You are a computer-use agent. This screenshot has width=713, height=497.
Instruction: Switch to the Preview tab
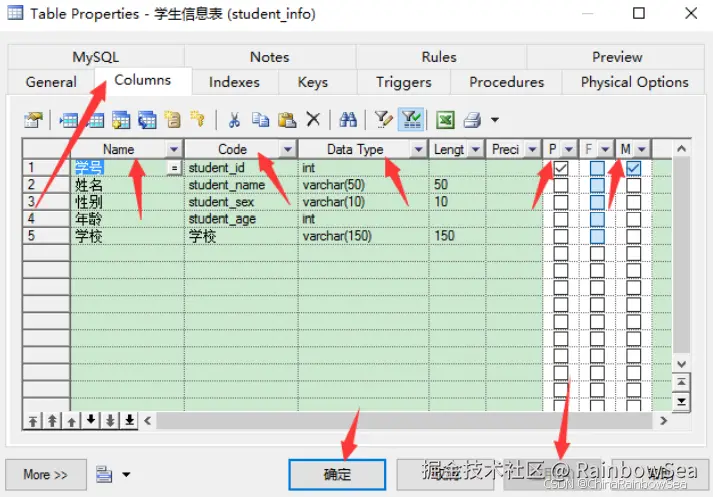pyautogui.click(x=617, y=57)
